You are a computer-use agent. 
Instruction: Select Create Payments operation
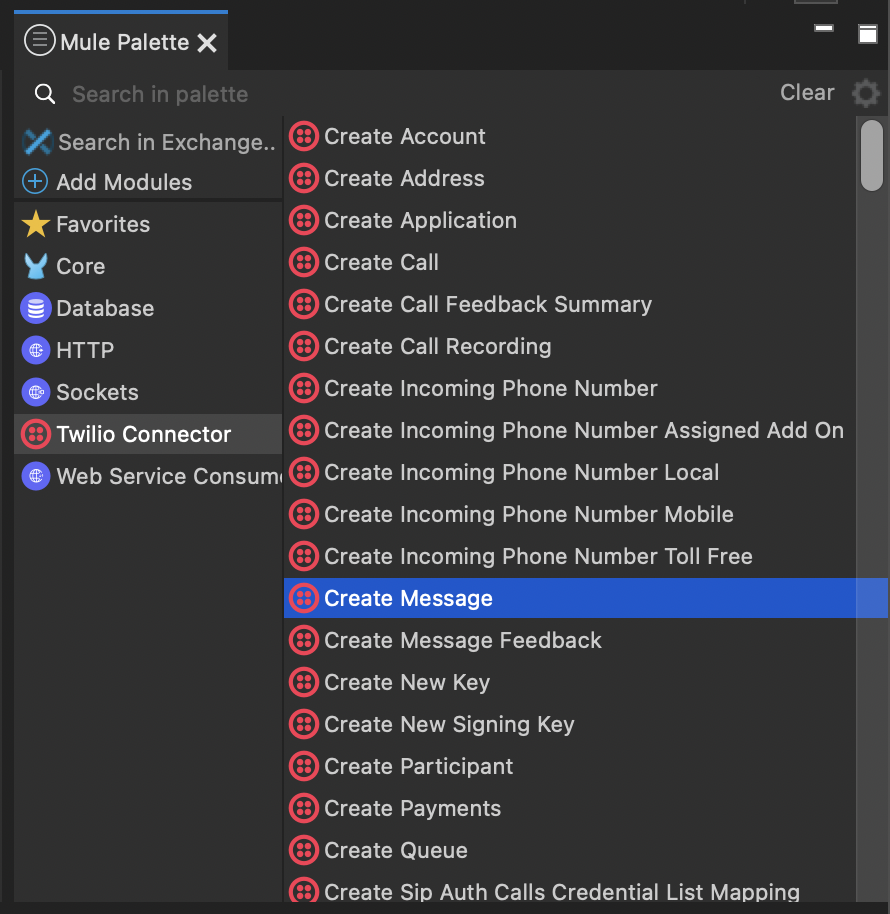point(413,808)
